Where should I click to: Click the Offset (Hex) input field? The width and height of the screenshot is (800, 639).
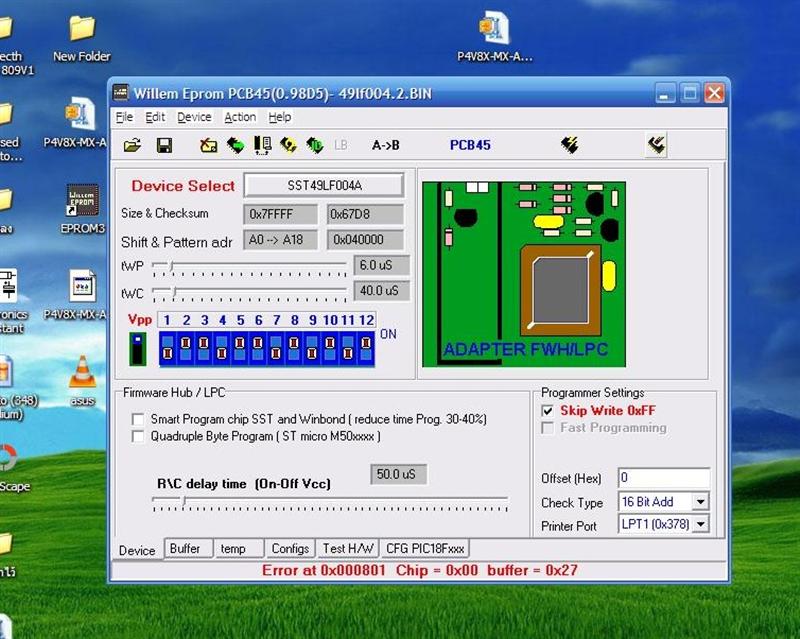[664, 478]
